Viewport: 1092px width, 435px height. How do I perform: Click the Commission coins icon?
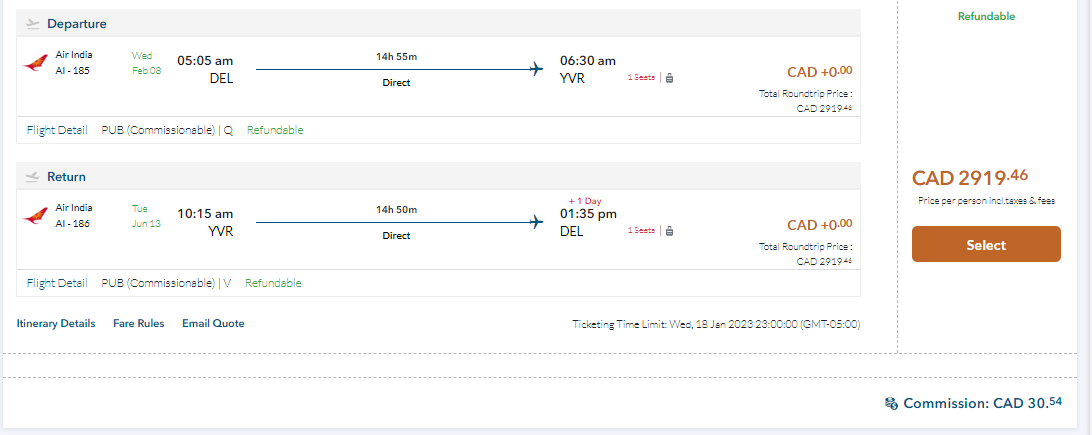pos(891,404)
